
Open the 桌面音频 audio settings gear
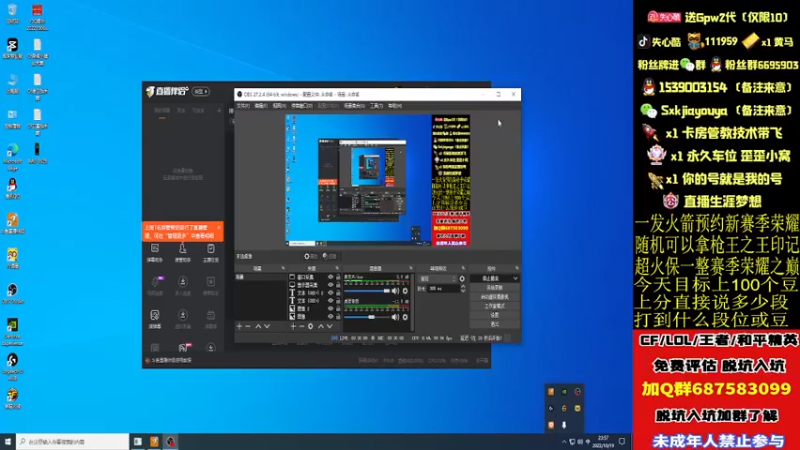click(405, 317)
